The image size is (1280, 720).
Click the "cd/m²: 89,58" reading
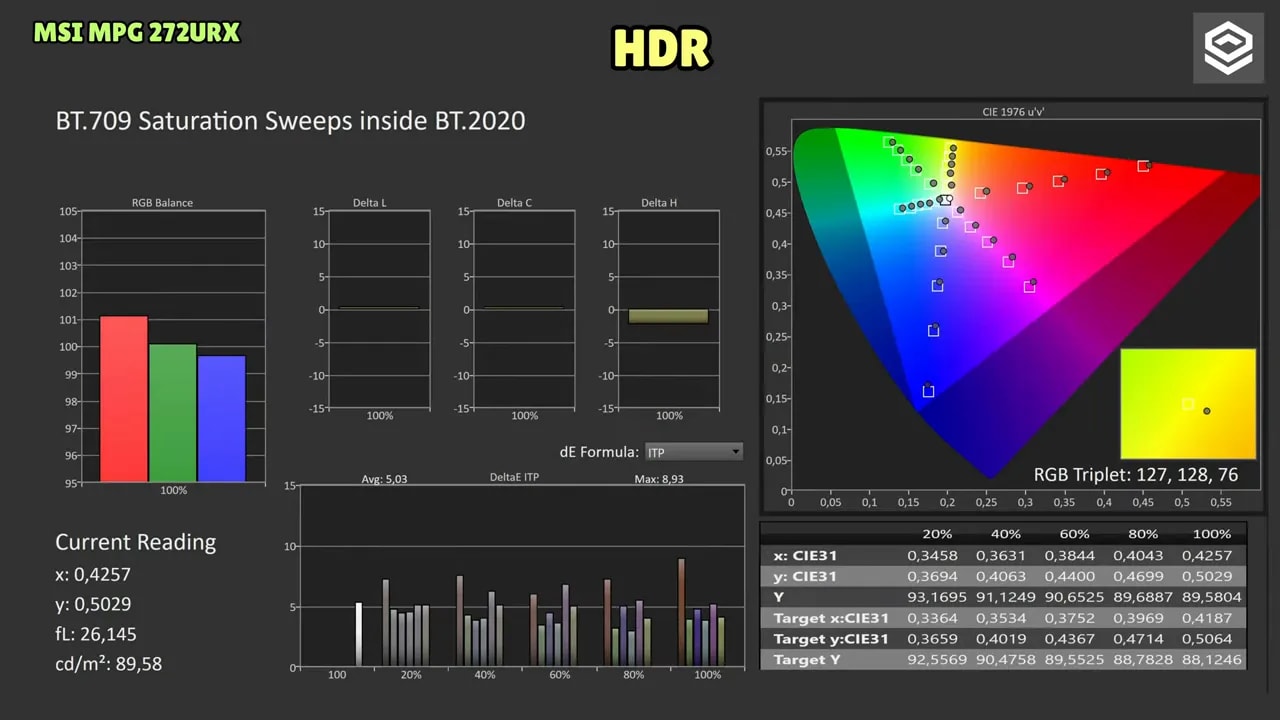108,664
